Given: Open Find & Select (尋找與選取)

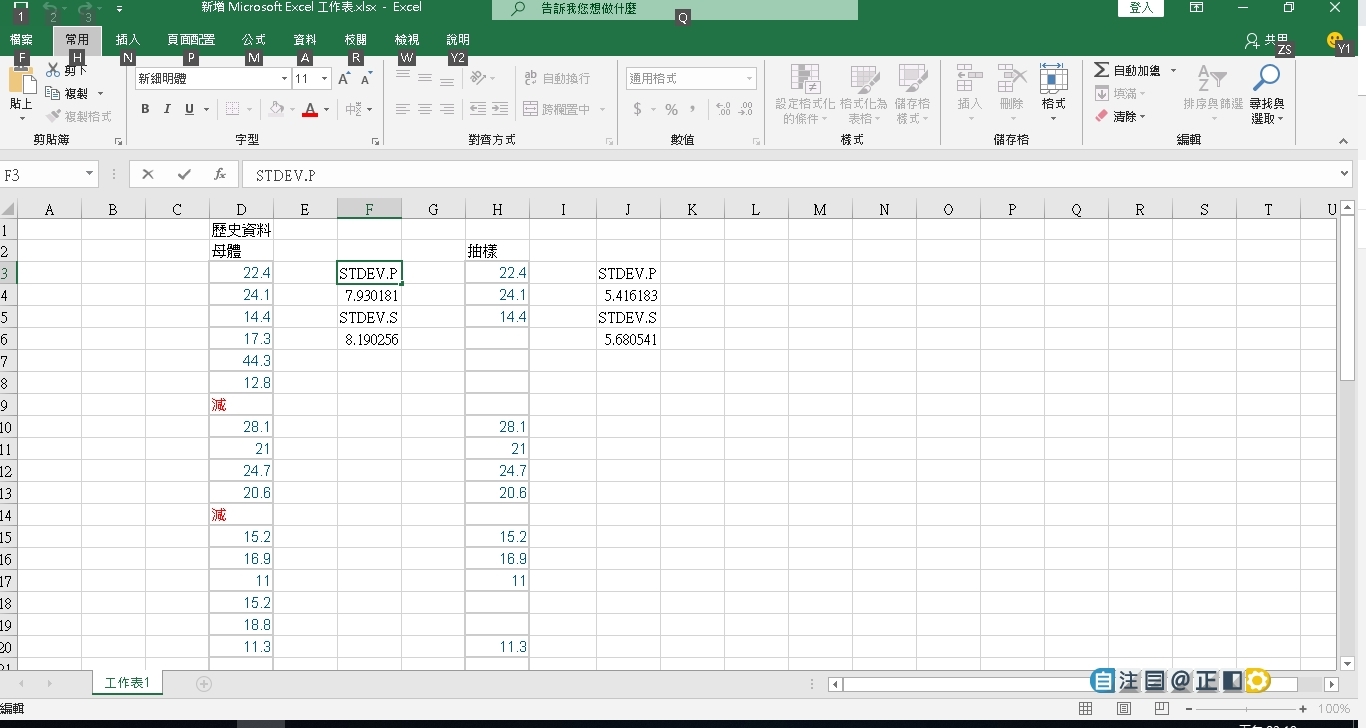Looking at the screenshot, I should pyautogui.click(x=1267, y=94).
